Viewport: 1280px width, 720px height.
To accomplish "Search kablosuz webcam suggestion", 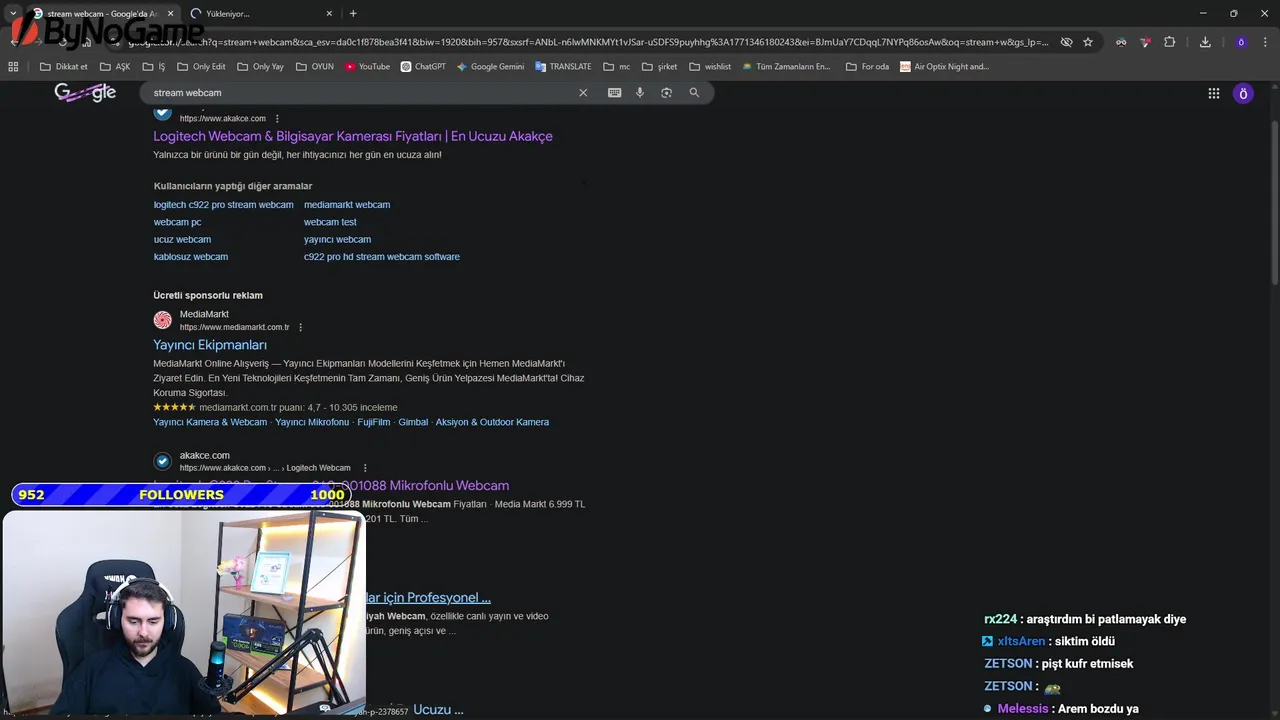I will 191,257.
